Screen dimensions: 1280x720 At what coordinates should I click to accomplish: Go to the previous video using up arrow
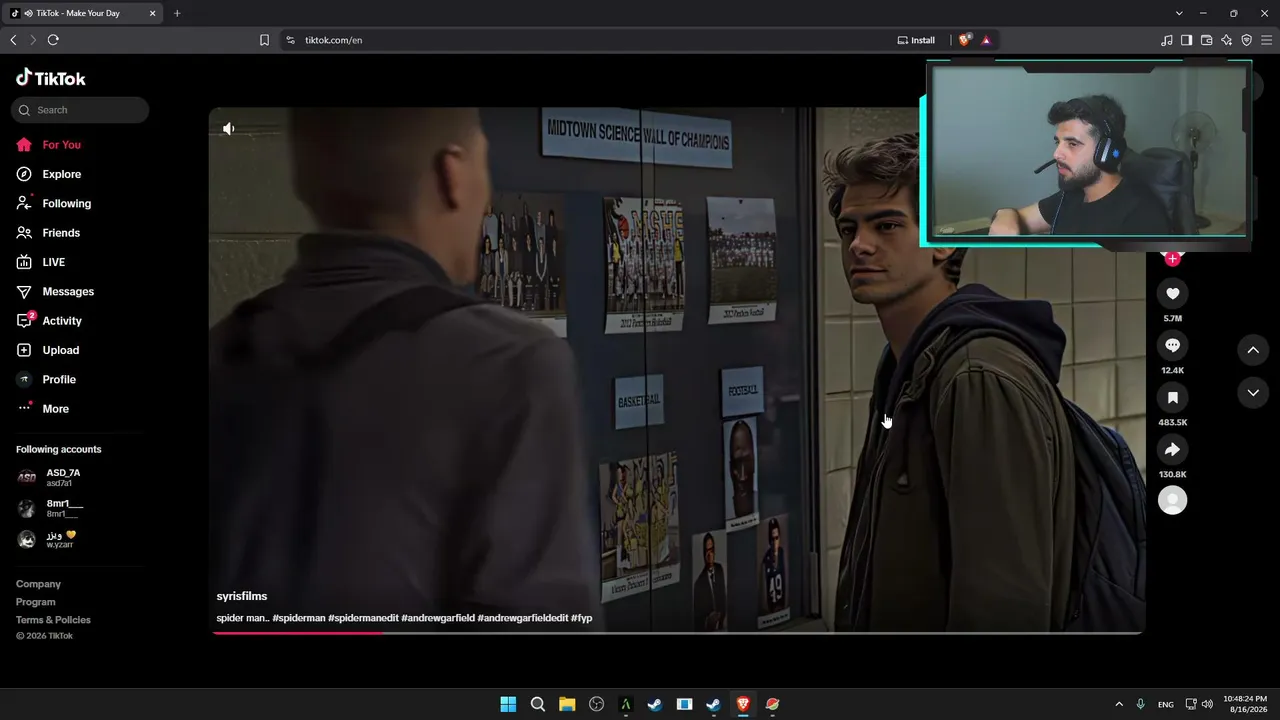coord(1253,350)
